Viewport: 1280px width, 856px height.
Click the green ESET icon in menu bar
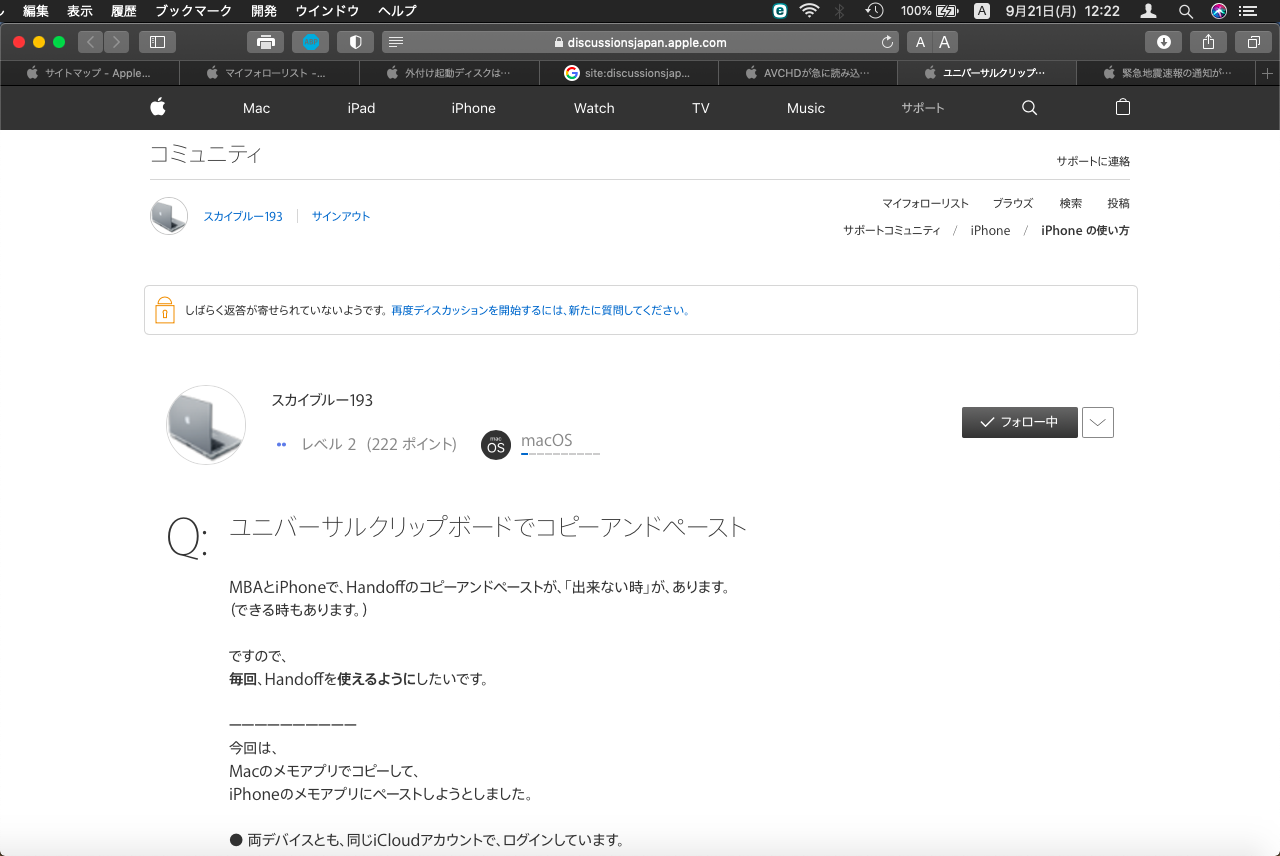[780, 11]
